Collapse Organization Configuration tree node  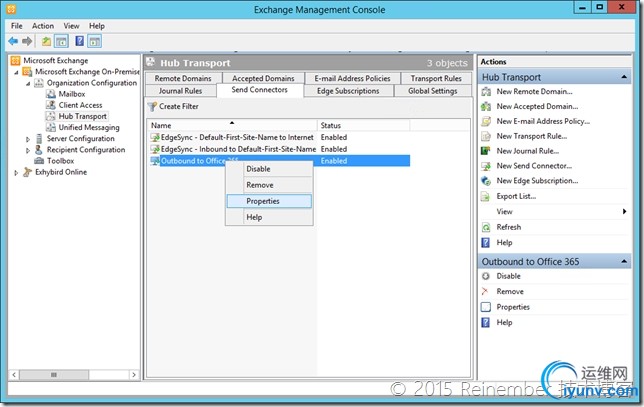point(28,83)
